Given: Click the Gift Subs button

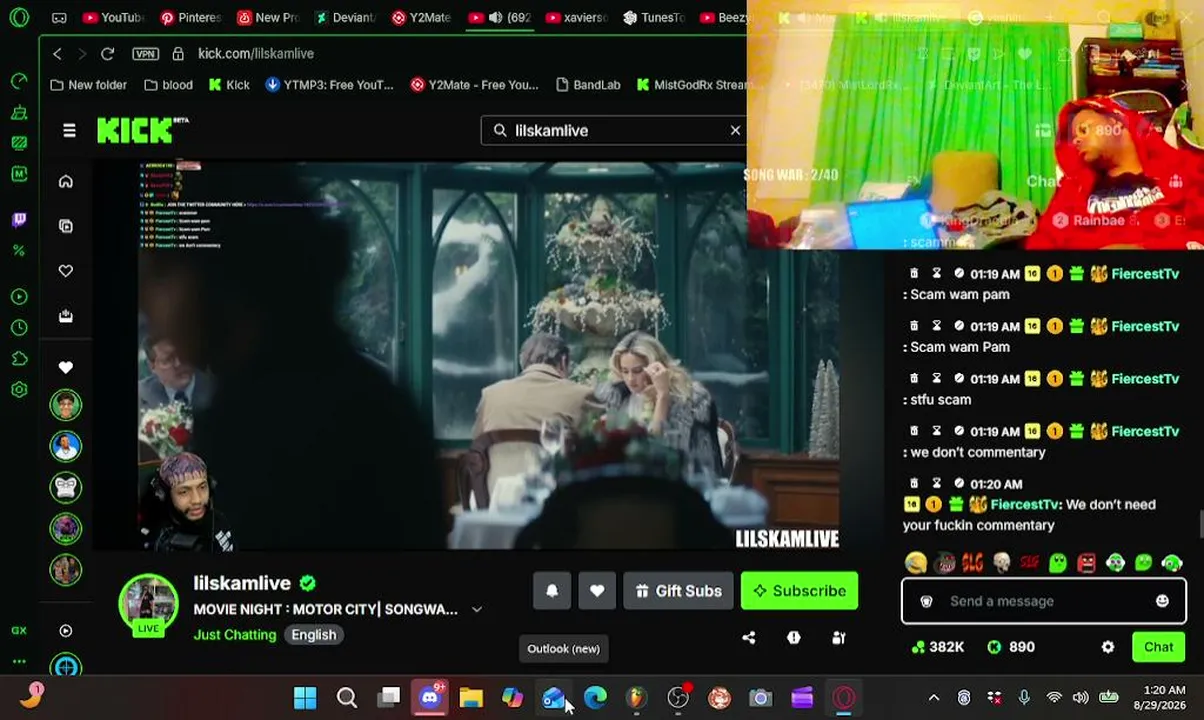Looking at the screenshot, I should coord(678,591).
